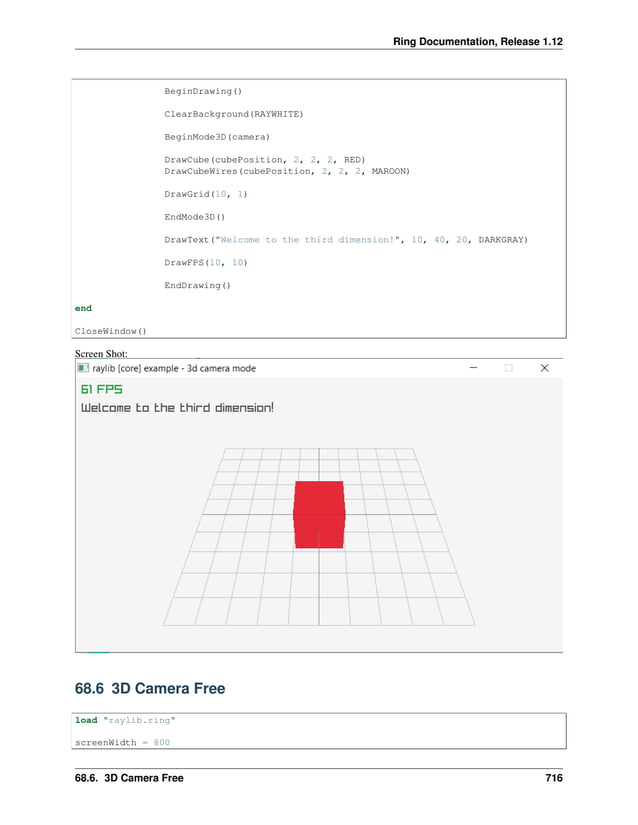Image resolution: width=638 pixels, height=825 pixels.
Task: Click the '61 FPS' counter text
Action: pos(102,389)
